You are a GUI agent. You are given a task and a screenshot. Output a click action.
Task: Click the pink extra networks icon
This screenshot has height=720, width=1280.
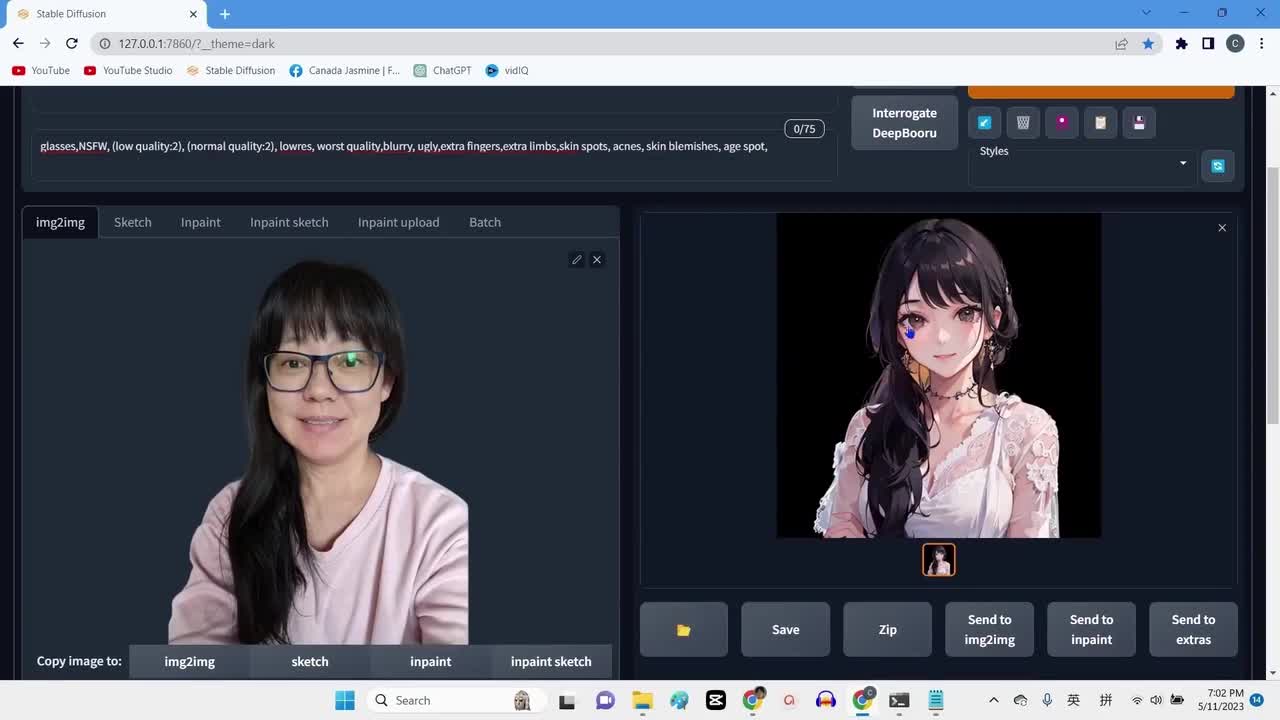click(x=1062, y=123)
